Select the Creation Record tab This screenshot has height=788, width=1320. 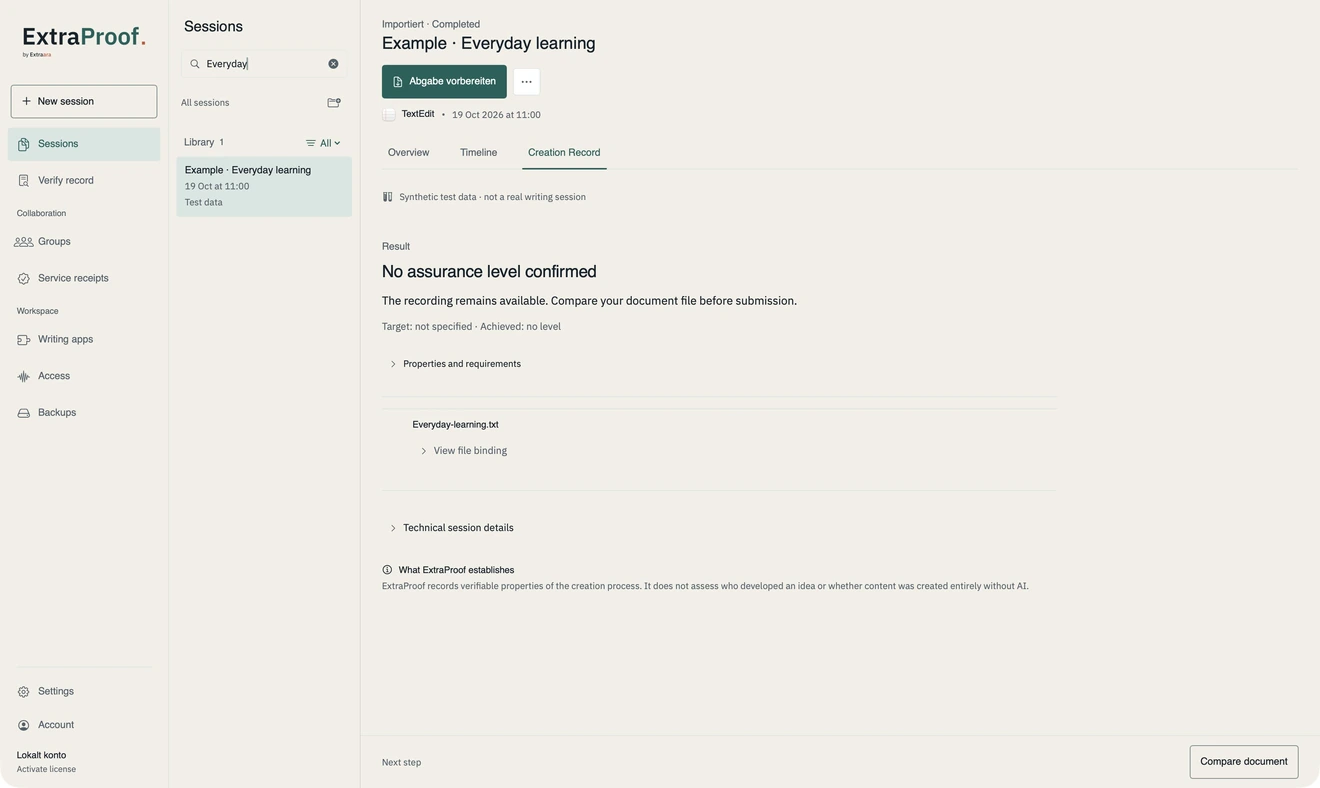point(565,153)
